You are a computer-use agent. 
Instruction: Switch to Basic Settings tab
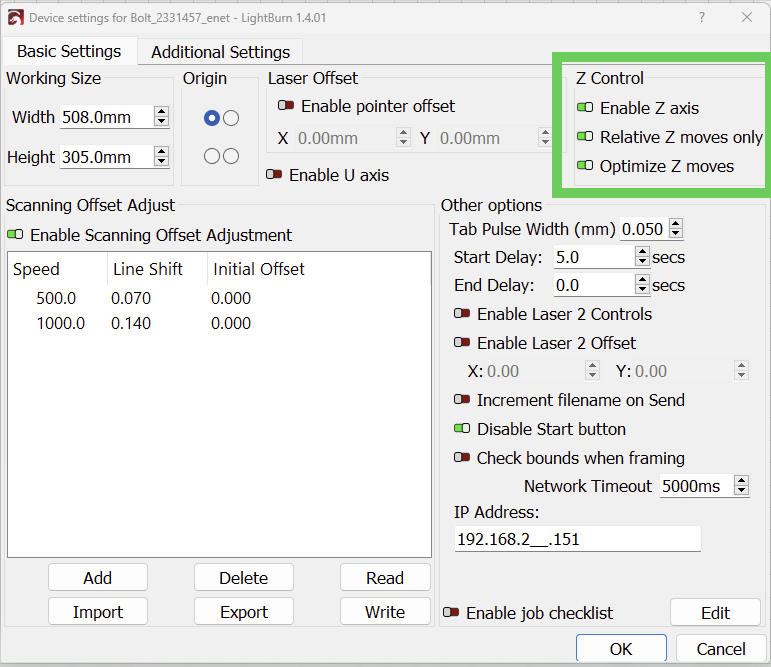coord(69,51)
